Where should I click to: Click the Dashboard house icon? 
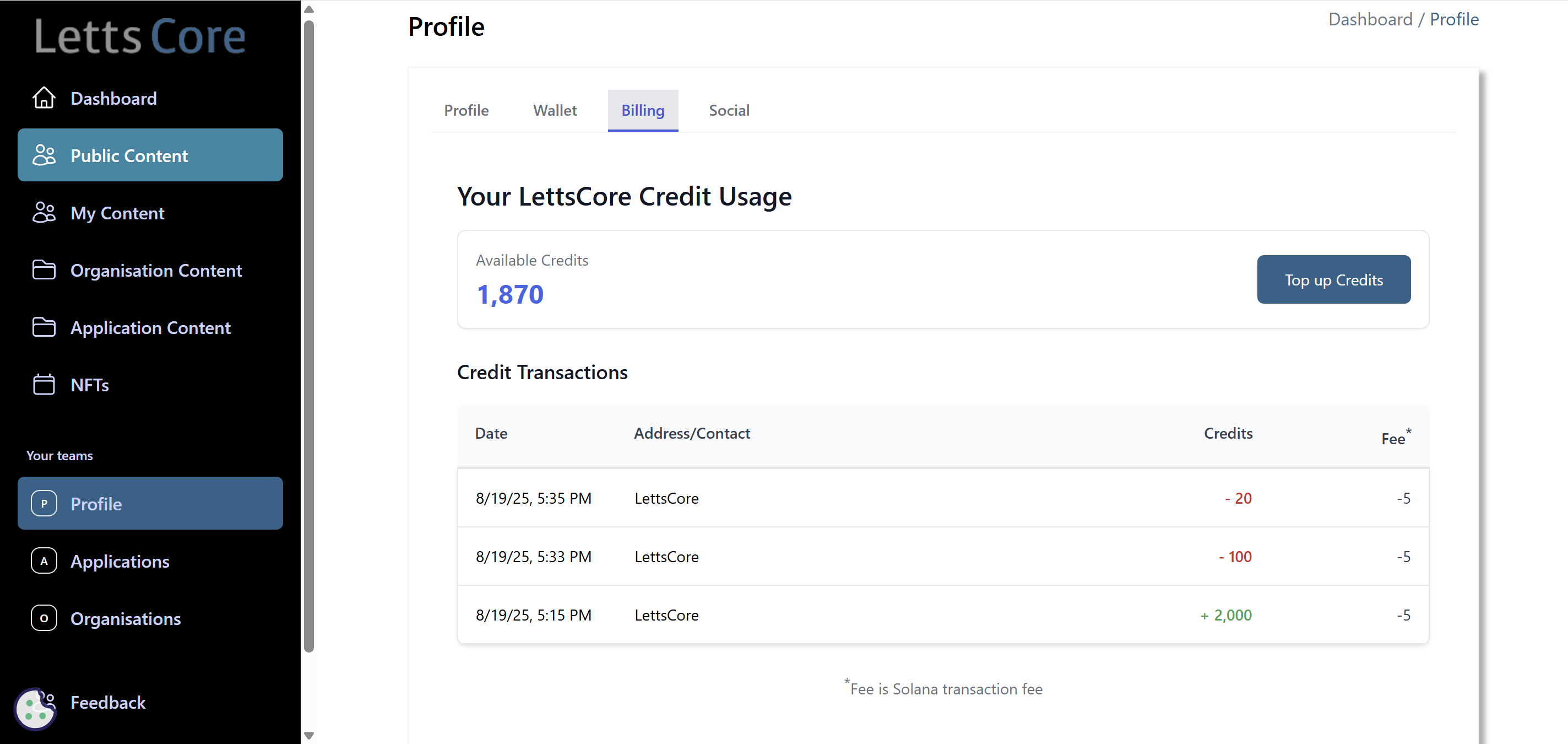[44, 98]
